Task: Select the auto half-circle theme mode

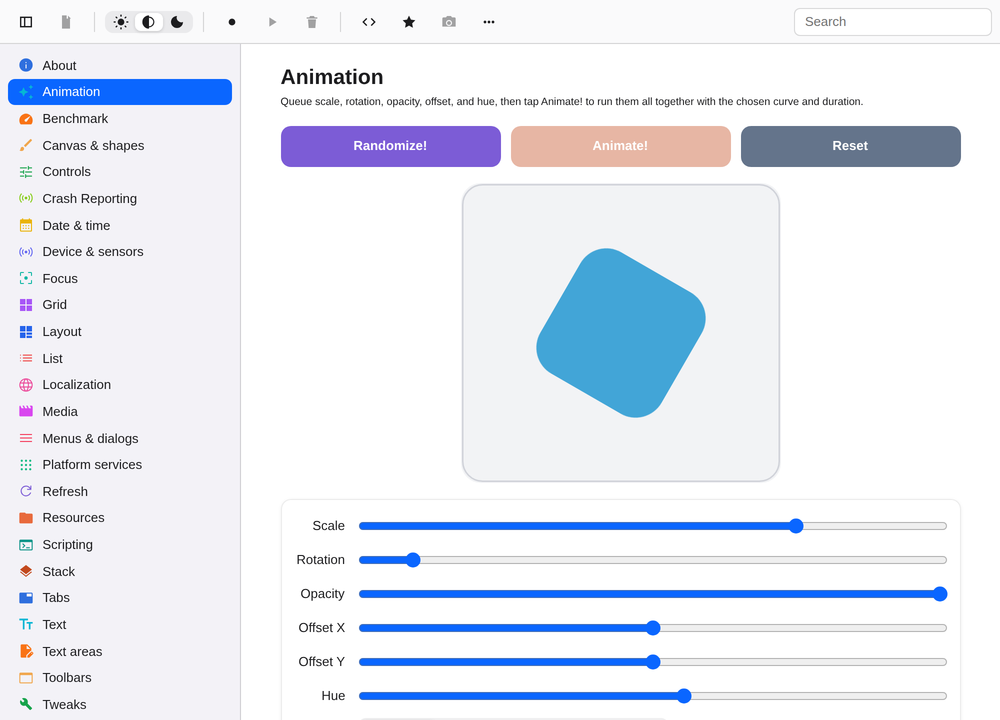Action: [149, 22]
